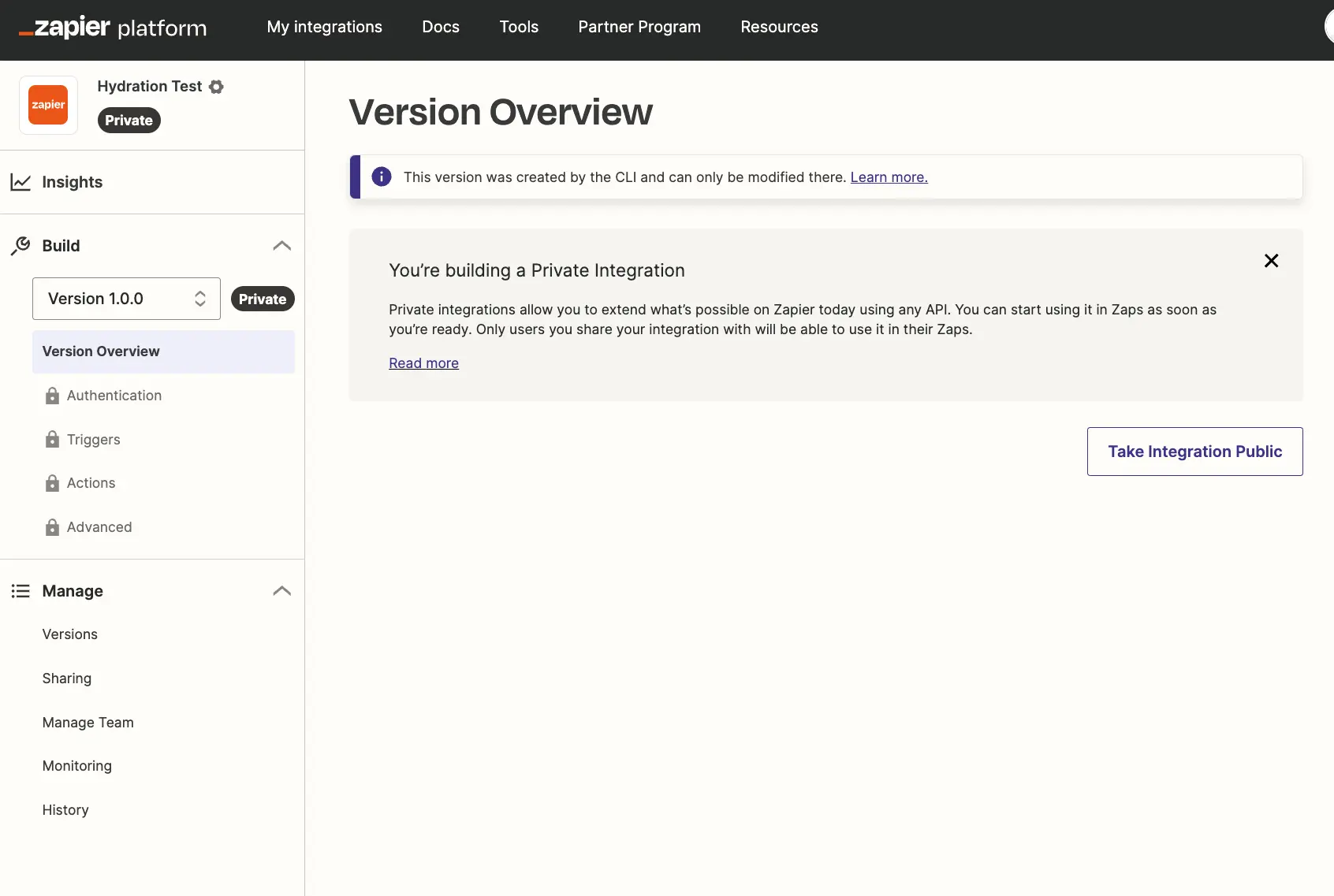Screen dimensions: 1334x896
Task: Open the Hydration Test app thumbnail
Action: tap(48, 105)
